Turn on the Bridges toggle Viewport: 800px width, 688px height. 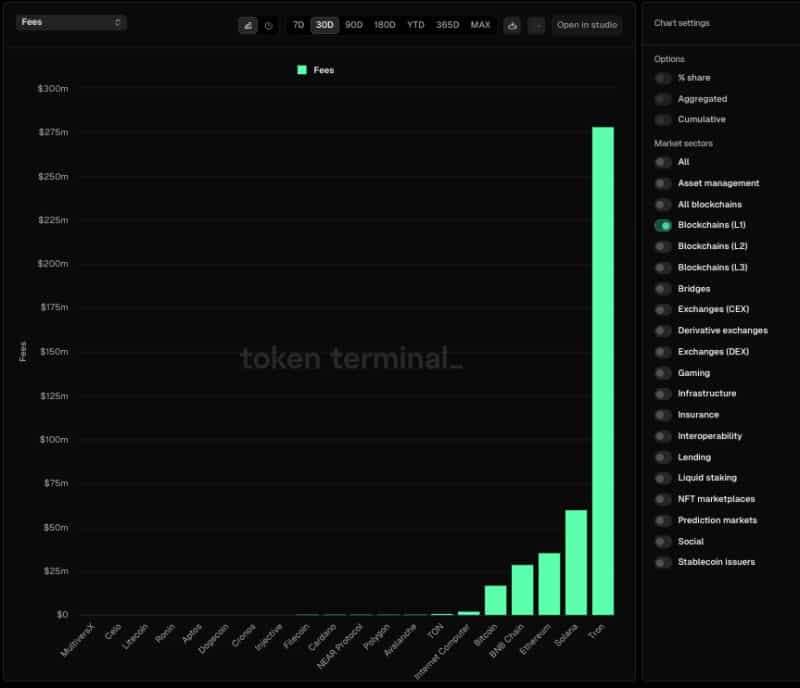[x=663, y=289]
